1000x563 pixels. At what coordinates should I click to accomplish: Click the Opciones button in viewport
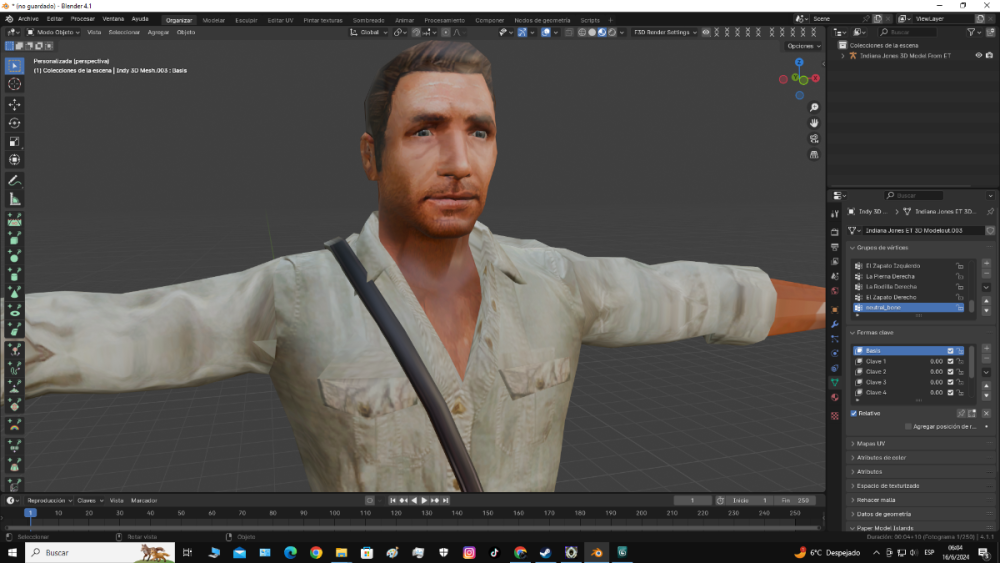[x=802, y=46]
